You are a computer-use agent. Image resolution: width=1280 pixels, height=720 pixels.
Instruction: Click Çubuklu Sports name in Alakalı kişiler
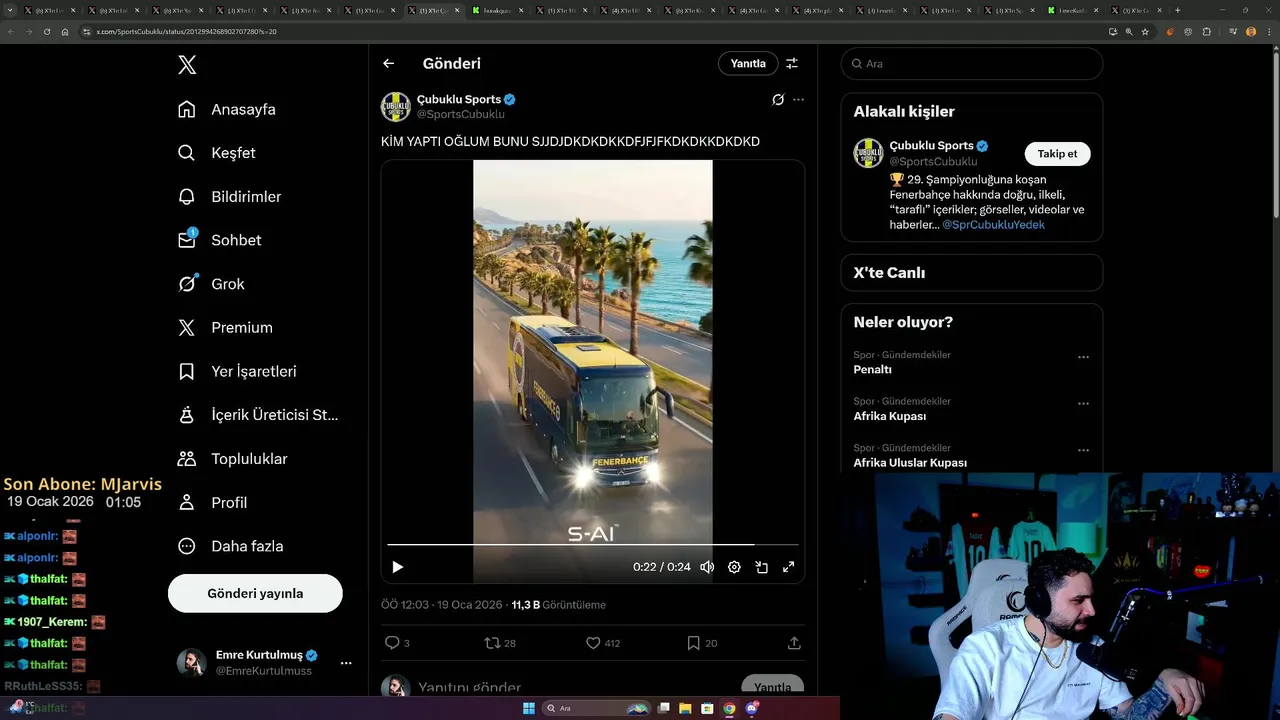931,146
